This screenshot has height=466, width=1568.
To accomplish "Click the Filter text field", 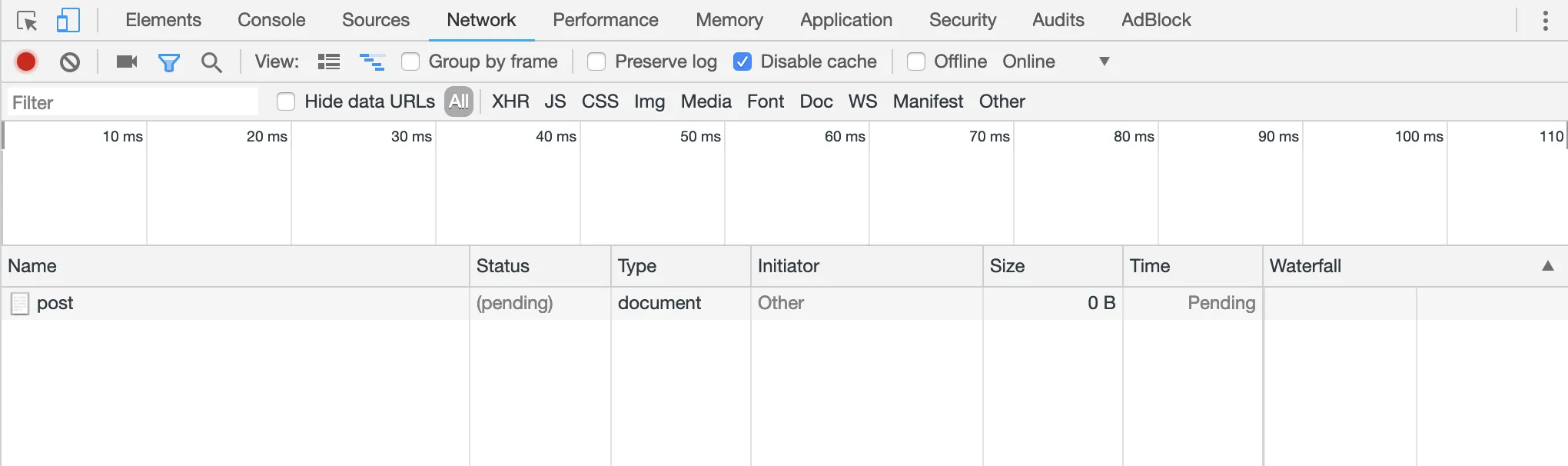I will pos(134,102).
